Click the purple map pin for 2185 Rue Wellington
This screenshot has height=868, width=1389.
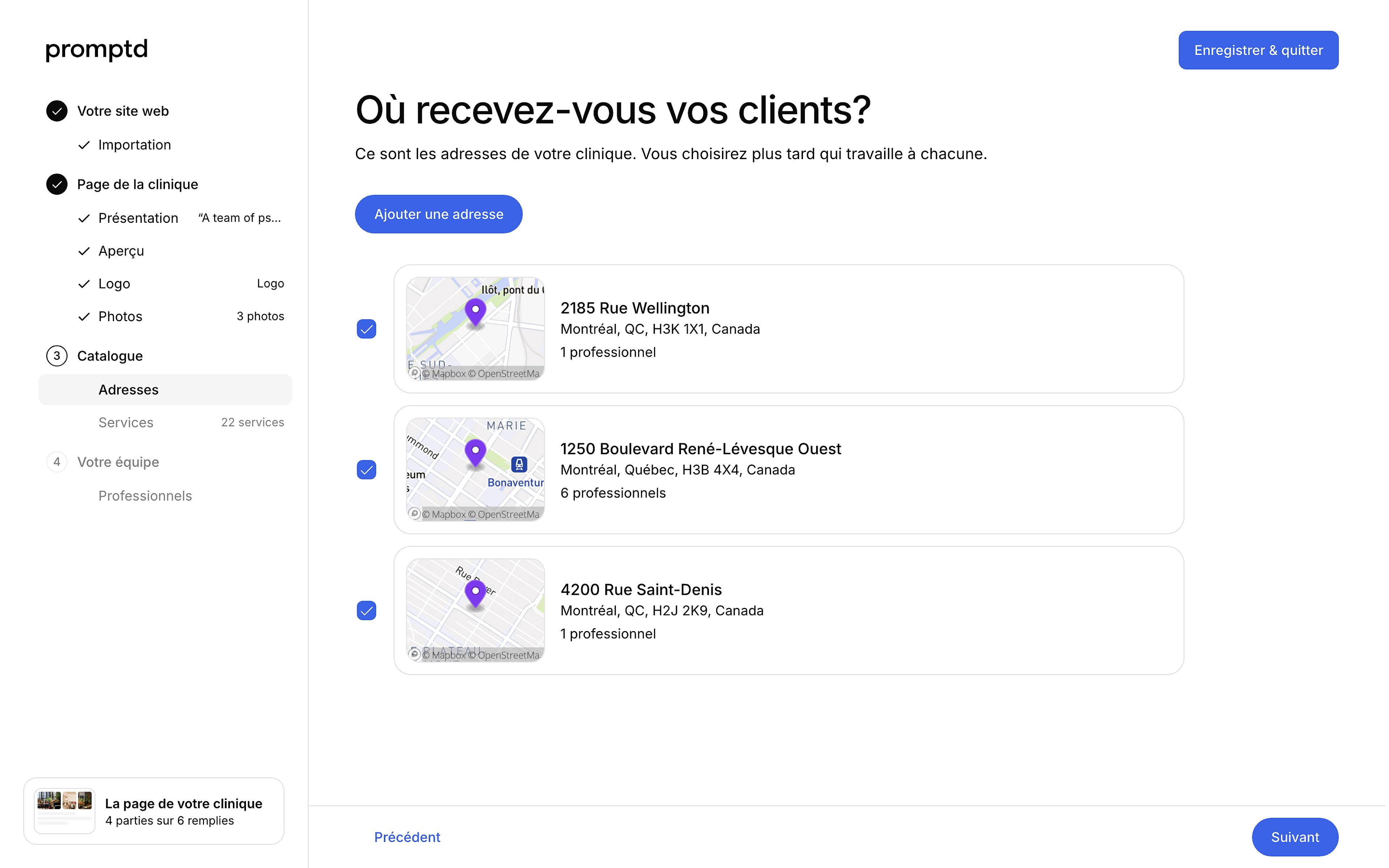(475, 313)
